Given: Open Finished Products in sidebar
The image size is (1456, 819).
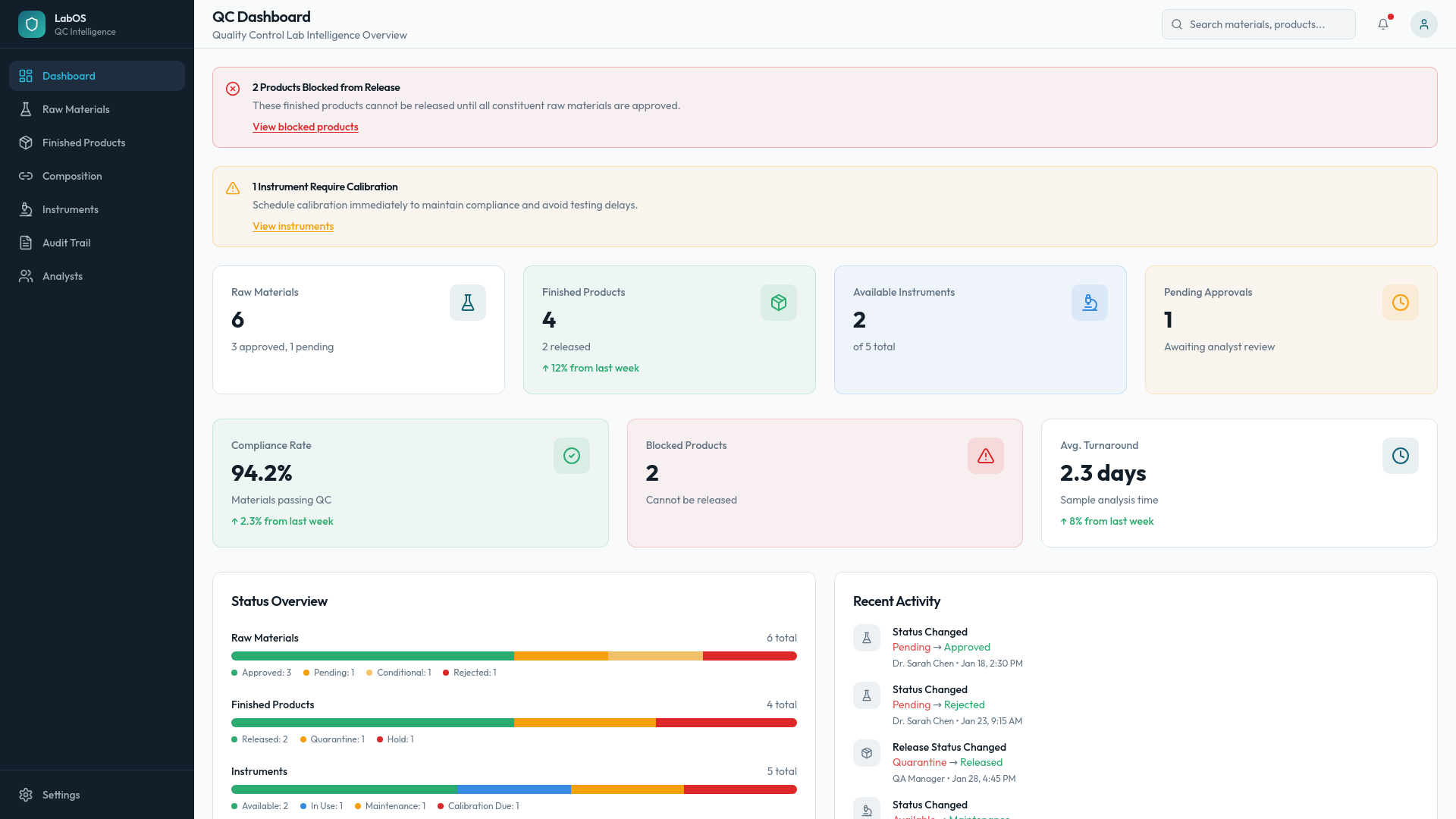Looking at the screenshot, I should coord(97,143).
